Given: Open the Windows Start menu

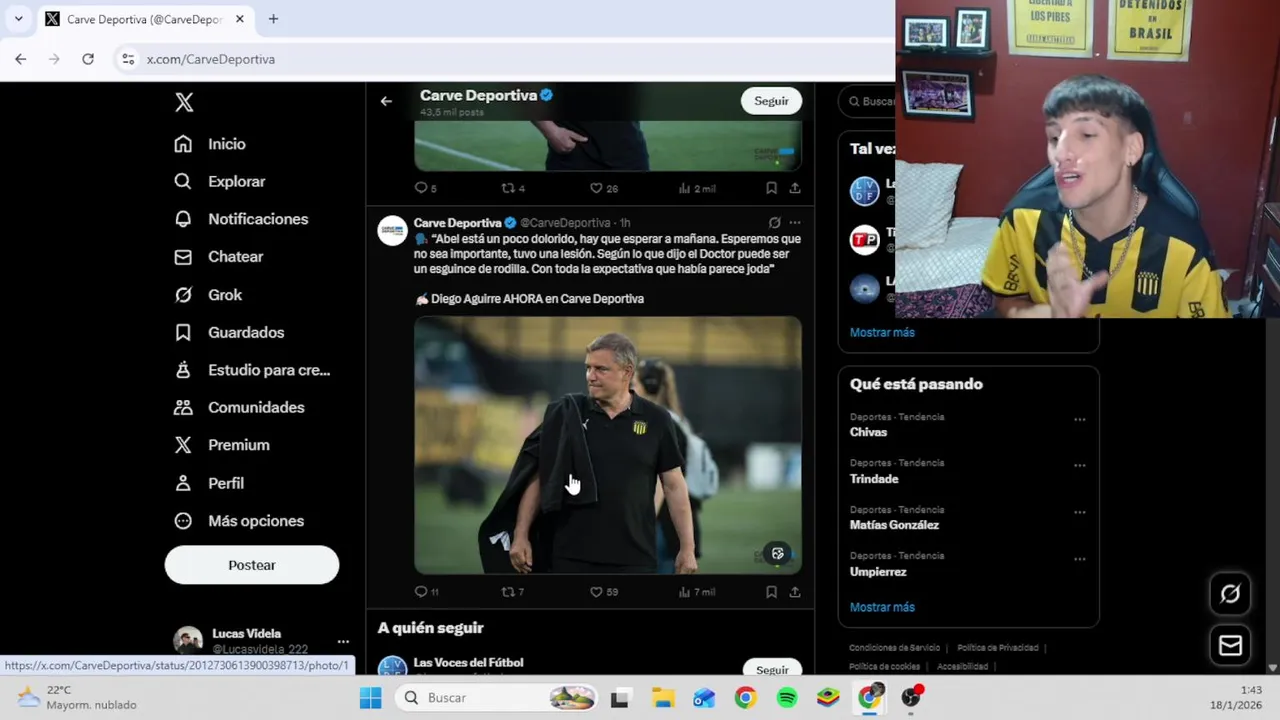Looking at the screenshot, I should [x=370, y=698].
